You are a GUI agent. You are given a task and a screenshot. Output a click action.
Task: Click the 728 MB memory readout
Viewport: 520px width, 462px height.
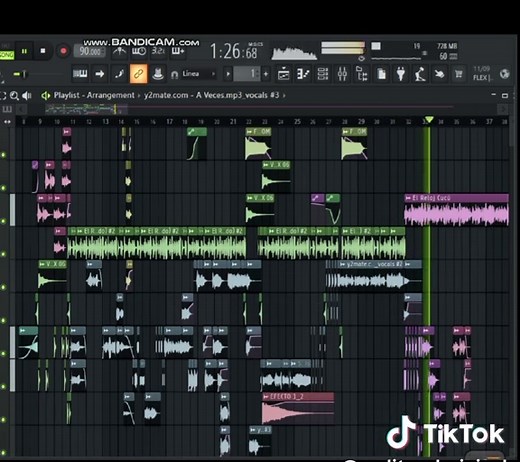click(447, 46)
